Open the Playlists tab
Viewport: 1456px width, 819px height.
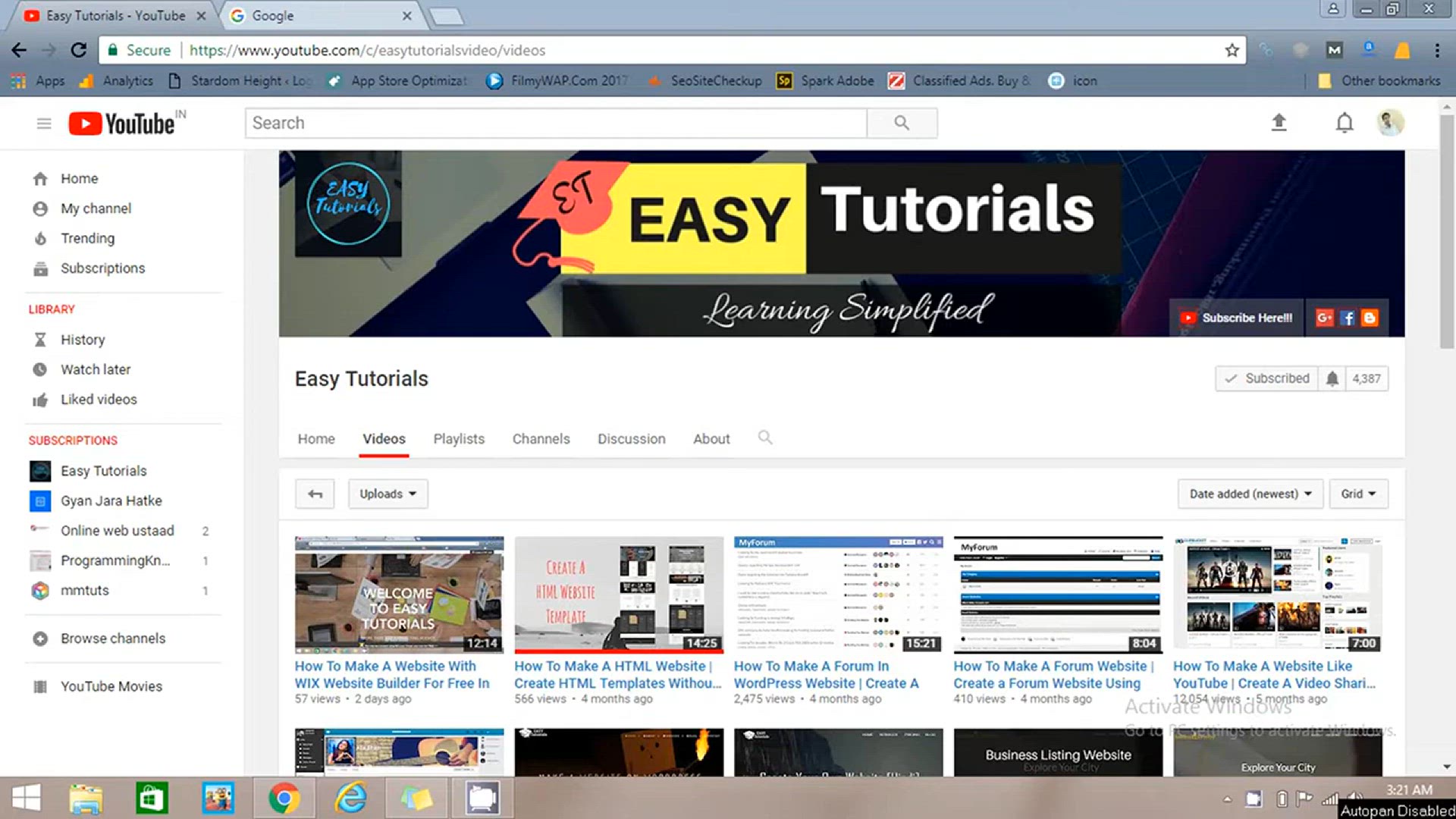tap(459, 439)
